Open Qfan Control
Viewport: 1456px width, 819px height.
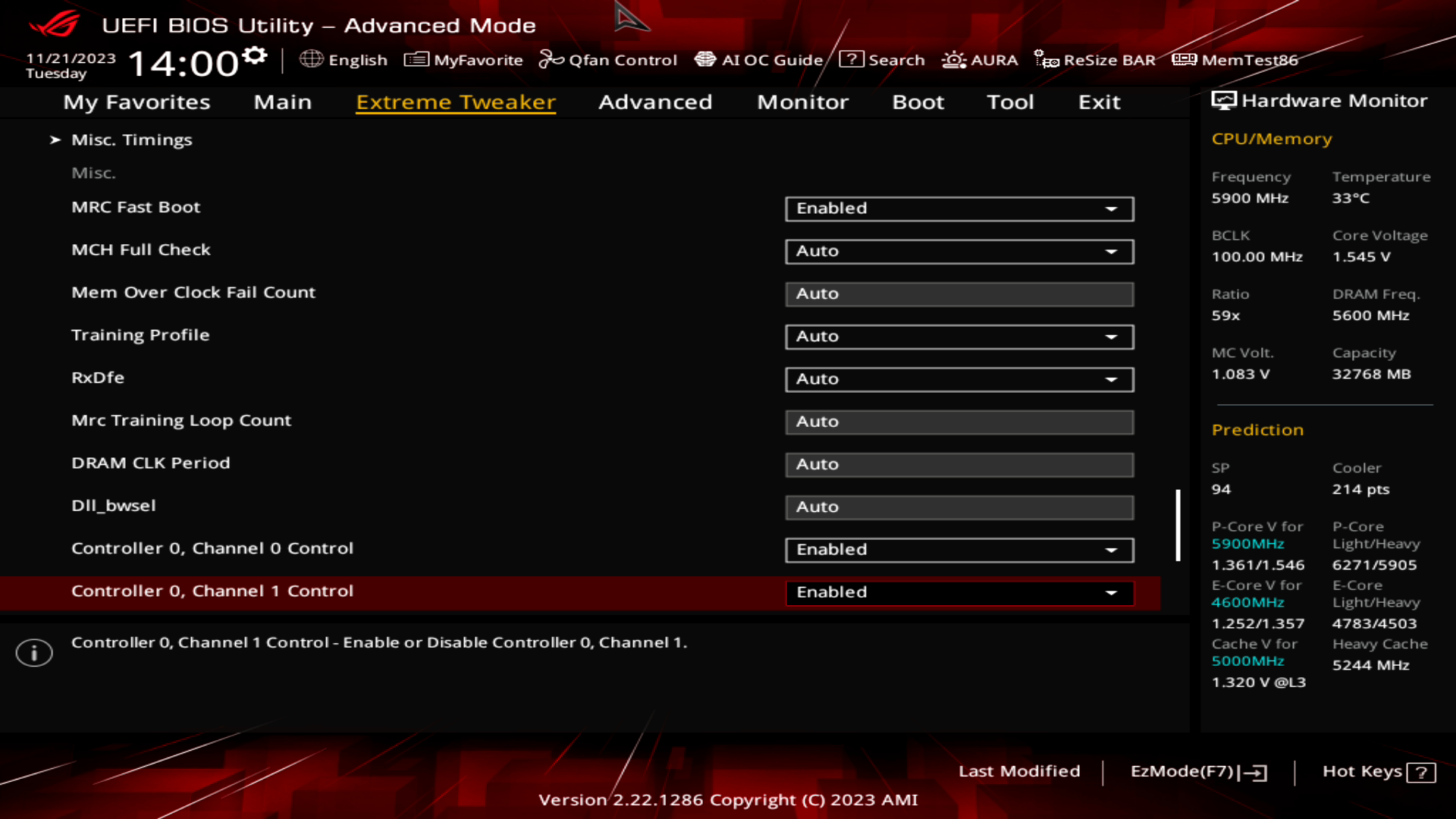click(x=610, y=60)
